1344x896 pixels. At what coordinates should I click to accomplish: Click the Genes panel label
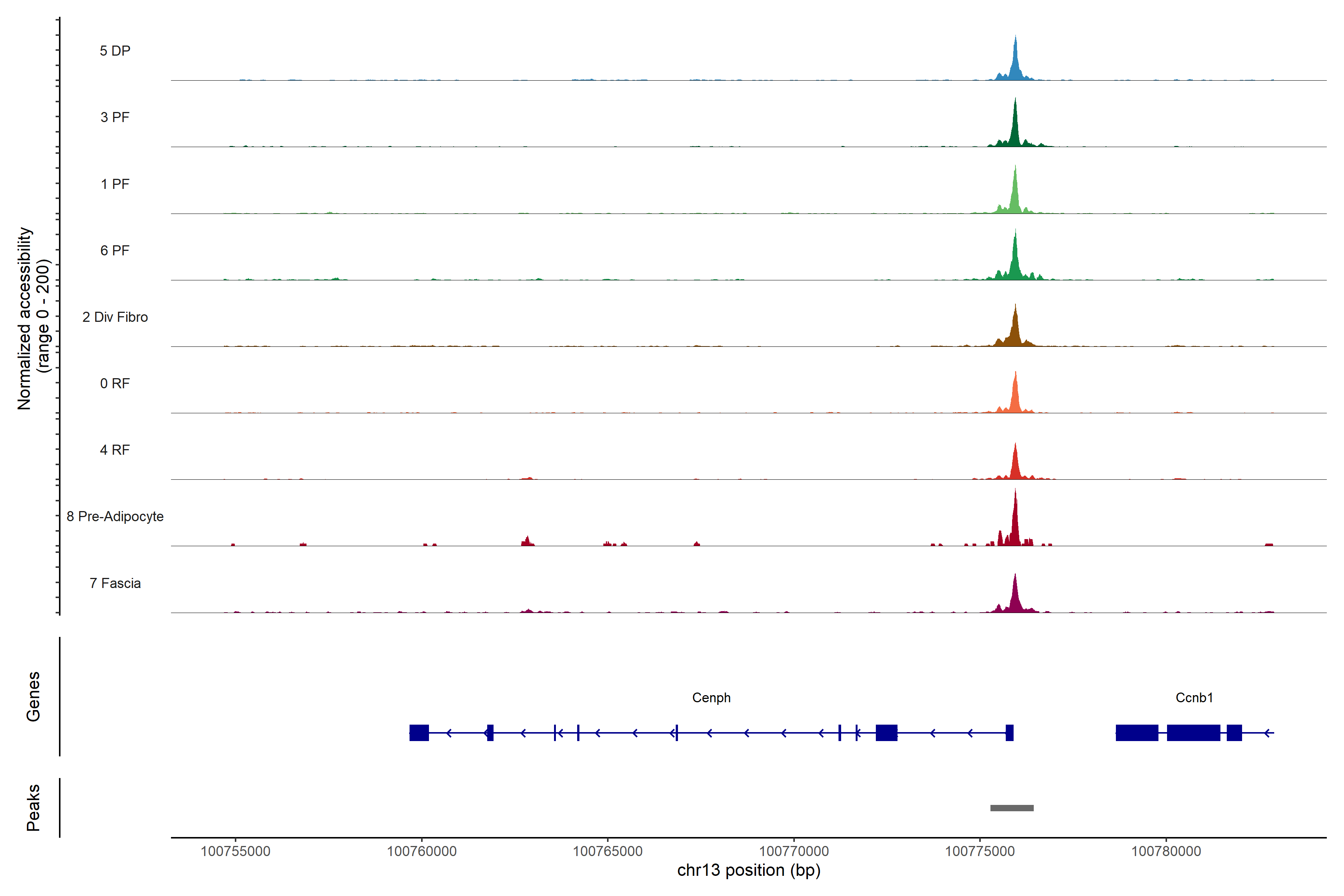pos(33,696)
